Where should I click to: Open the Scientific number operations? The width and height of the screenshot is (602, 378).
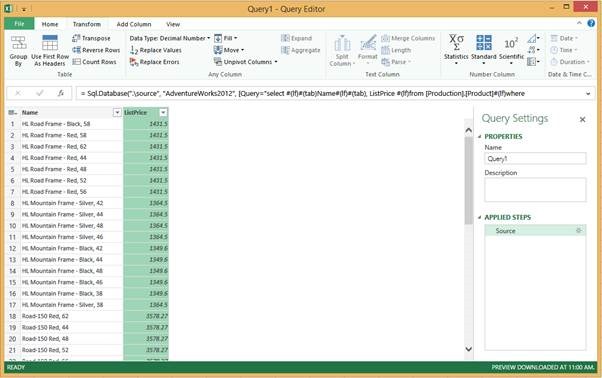pos(511,49)
